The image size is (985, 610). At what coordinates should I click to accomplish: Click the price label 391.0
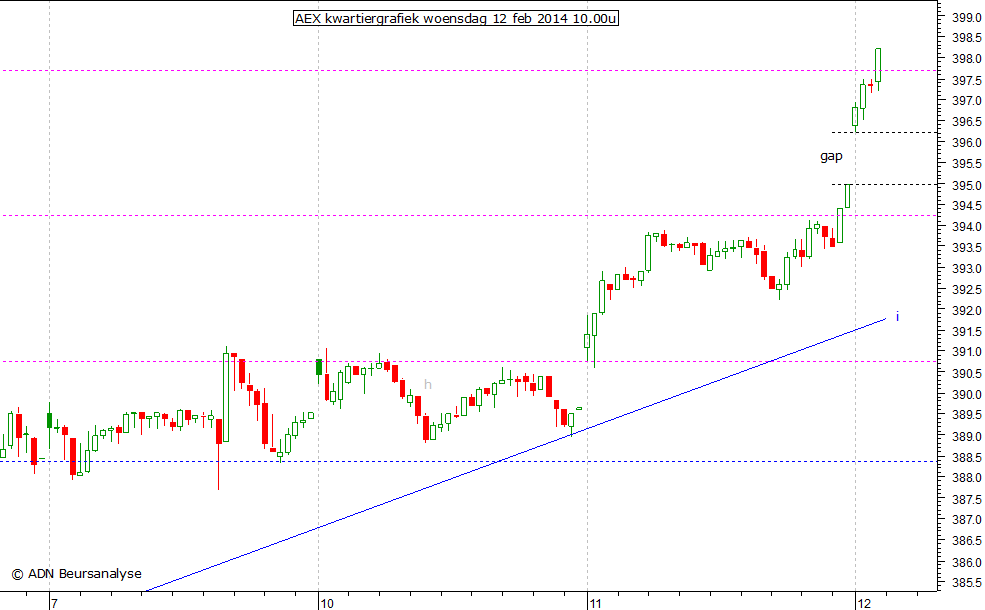click(x=967, y=352)
